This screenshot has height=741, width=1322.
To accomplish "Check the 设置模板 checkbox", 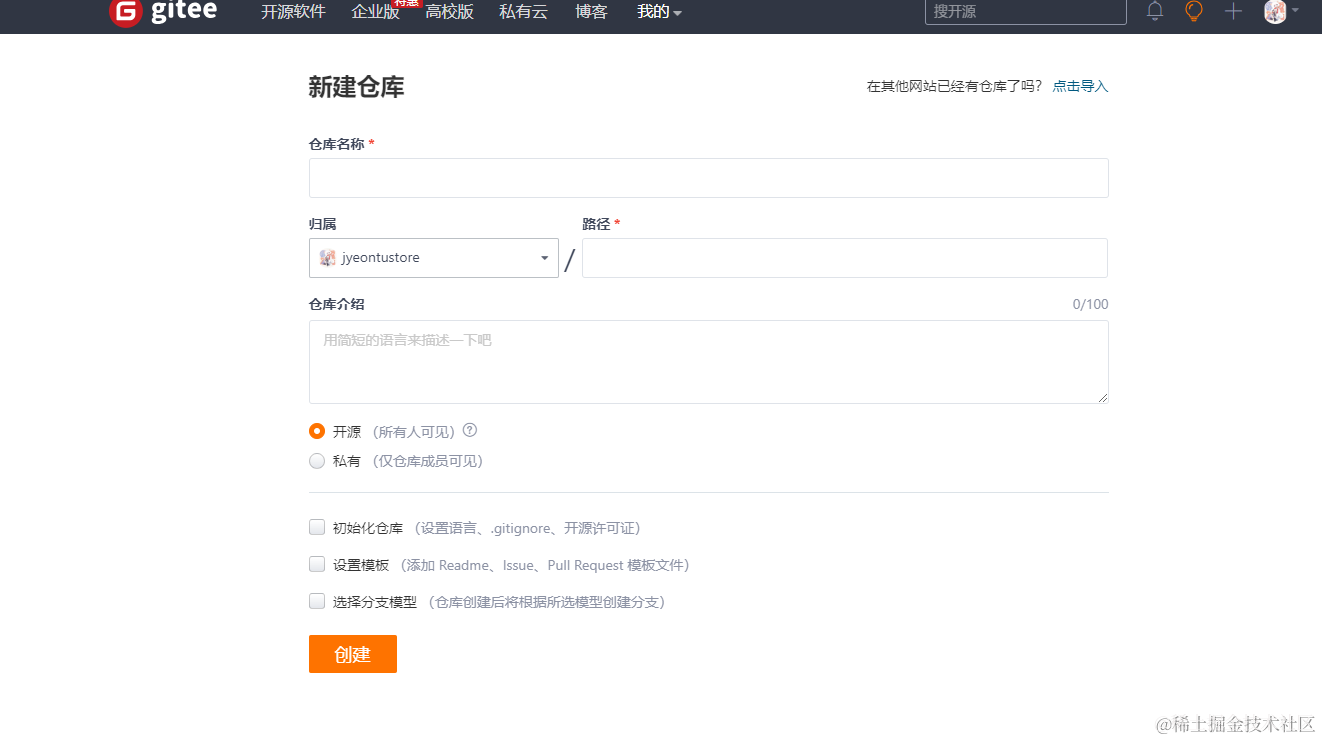I will point(317,564).
